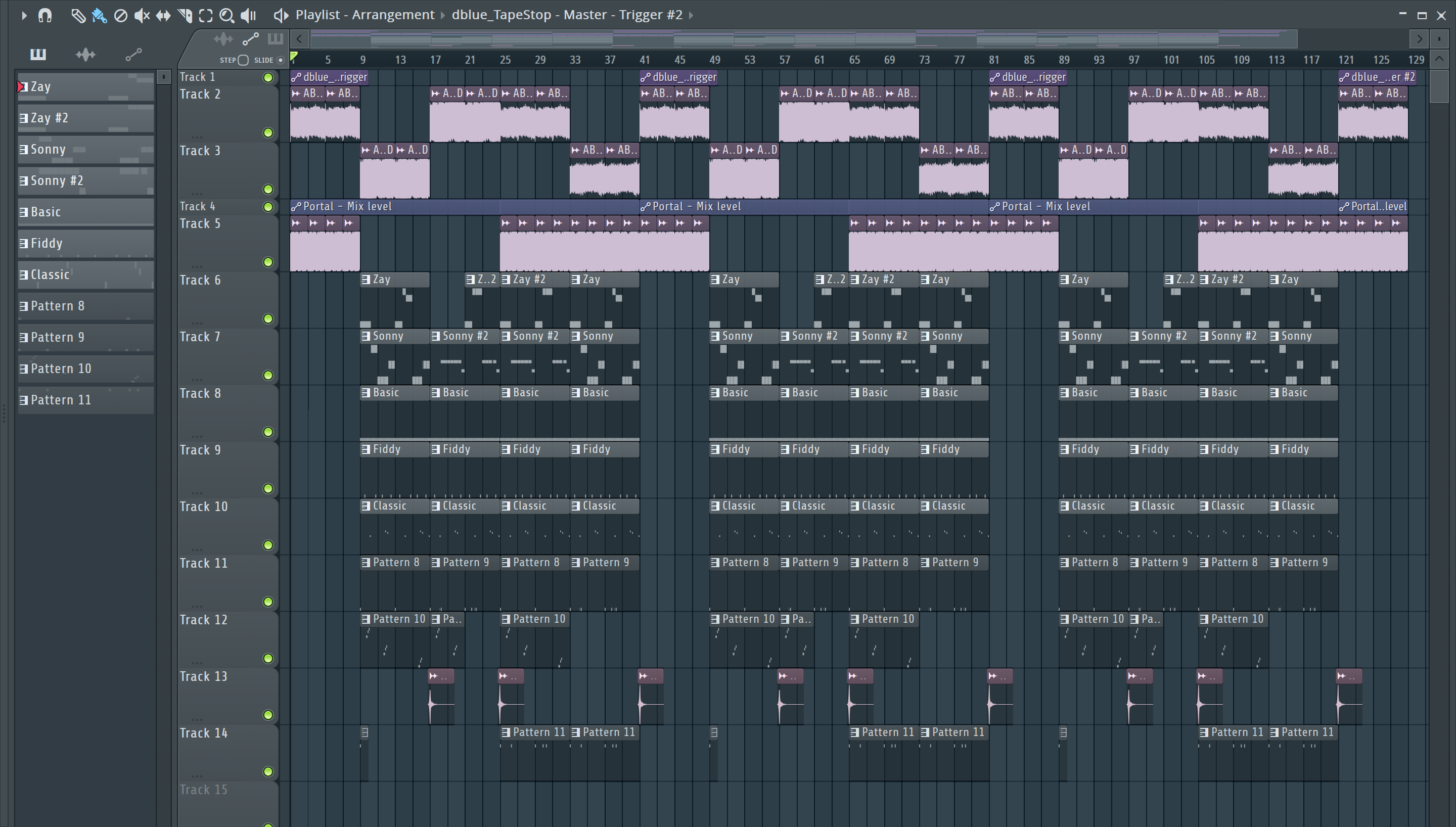The image size is (1456, 827).
Task: Open first Zay clip menu on Track 6
Action: pyautogui.click(x=366, y=280)
